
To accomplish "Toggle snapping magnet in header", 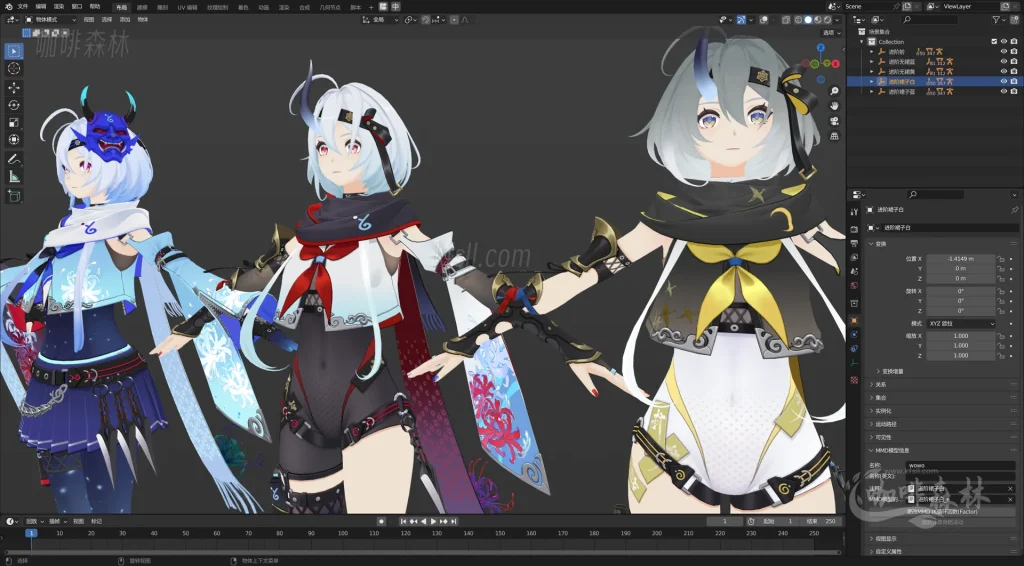I will pos(426,20).
